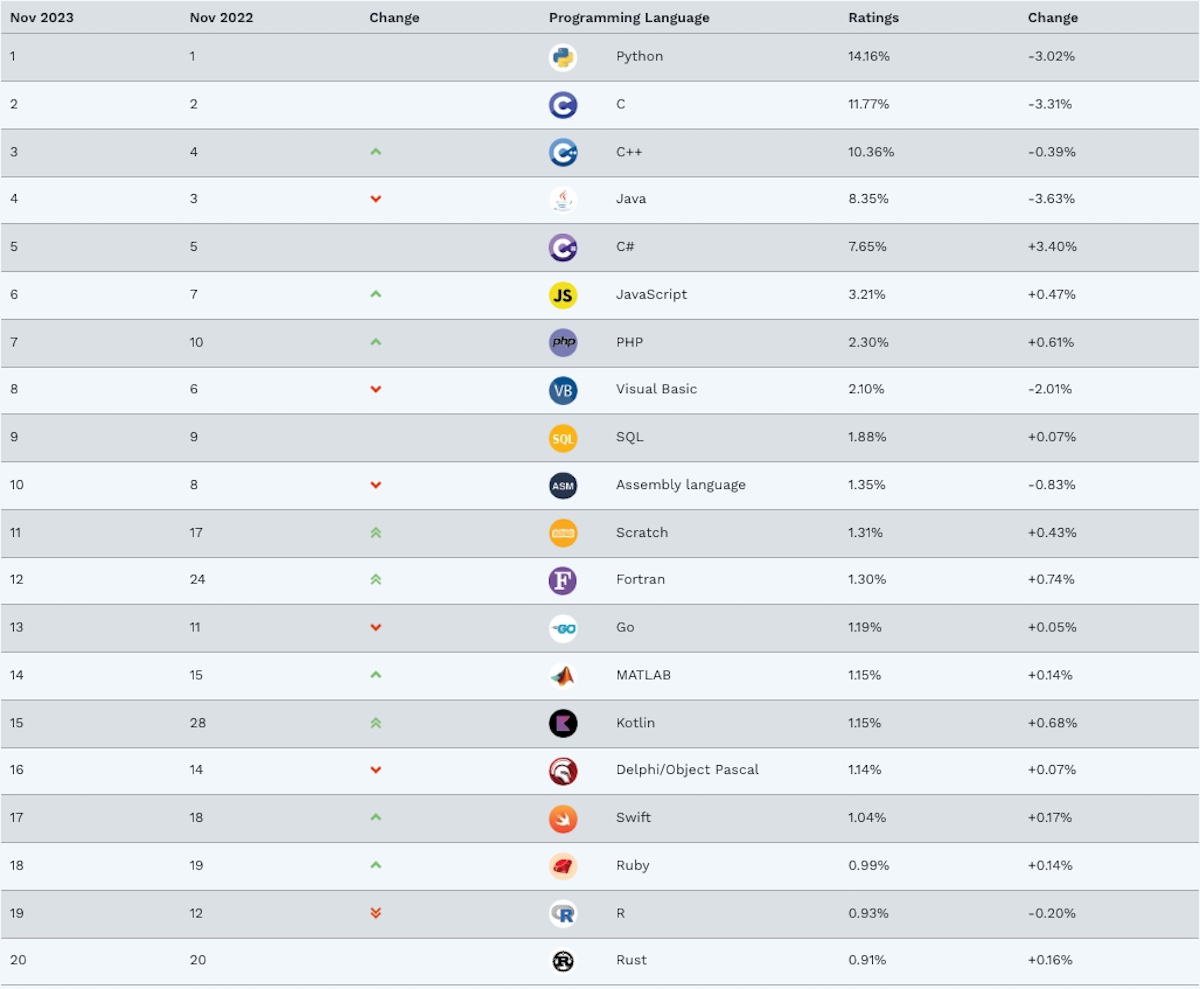The height and width of the screenshot is (989, 1200).
Task: Click the Kotlin logo icon
Action: pyautogui.click(x=563, y=723)
